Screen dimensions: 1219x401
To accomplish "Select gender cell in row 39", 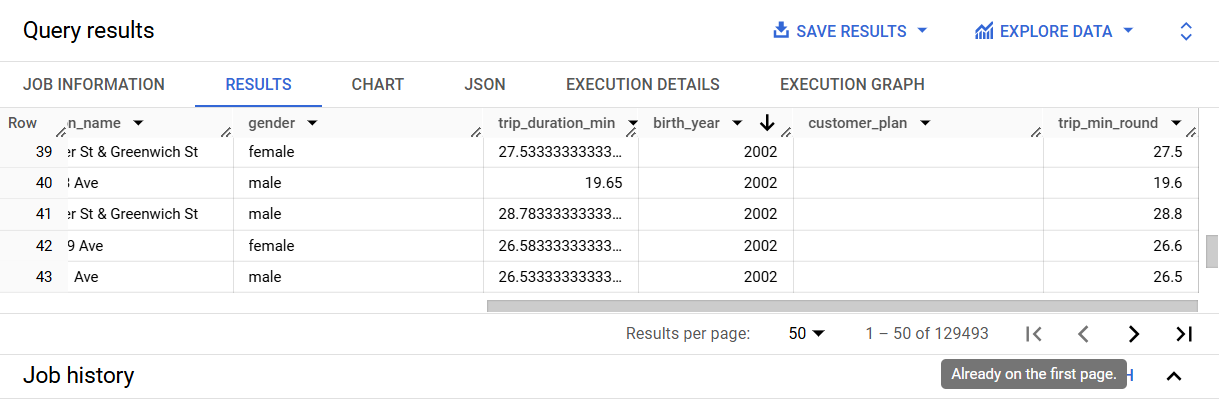I will (358, 152).
